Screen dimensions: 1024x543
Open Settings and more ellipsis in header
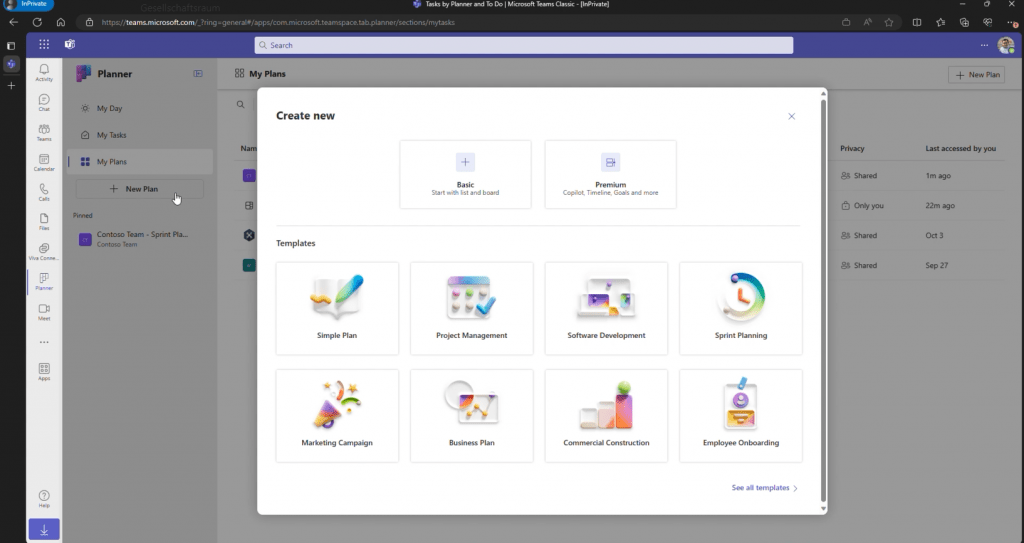pos(984,45)
